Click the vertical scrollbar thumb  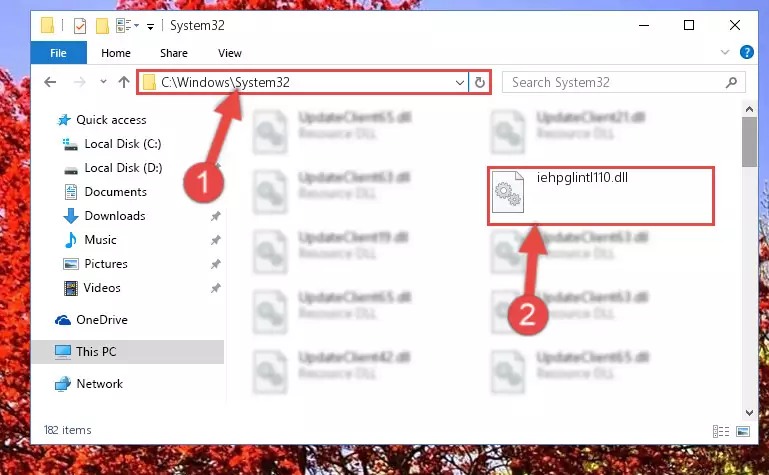point(749,142)
